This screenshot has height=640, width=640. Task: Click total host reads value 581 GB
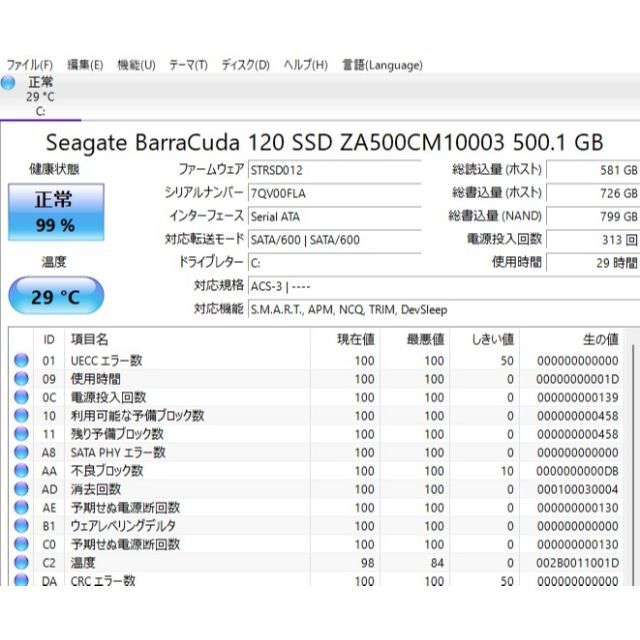click(593, 170)
